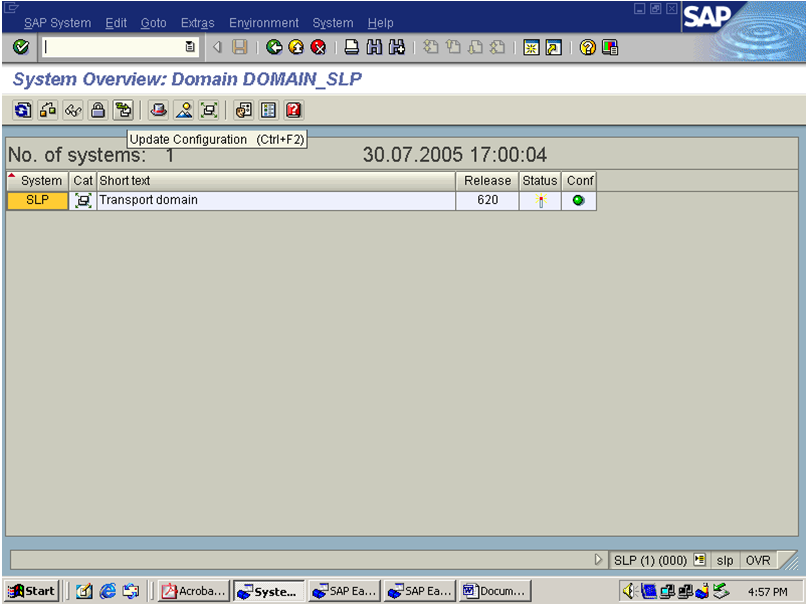Open Update Configuration

click(123, 110)
